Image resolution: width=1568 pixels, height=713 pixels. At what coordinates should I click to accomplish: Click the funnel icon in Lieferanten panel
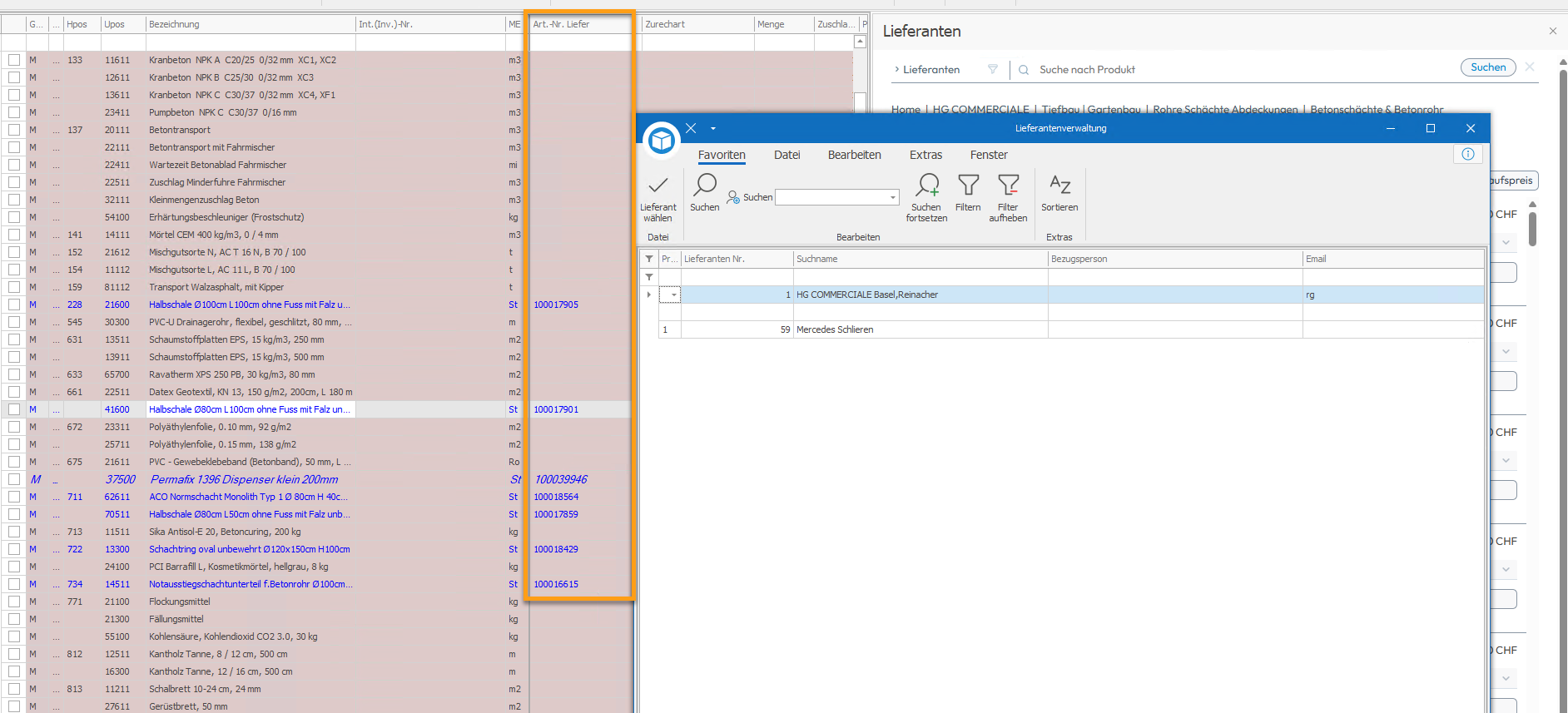[x=993, y=69]
